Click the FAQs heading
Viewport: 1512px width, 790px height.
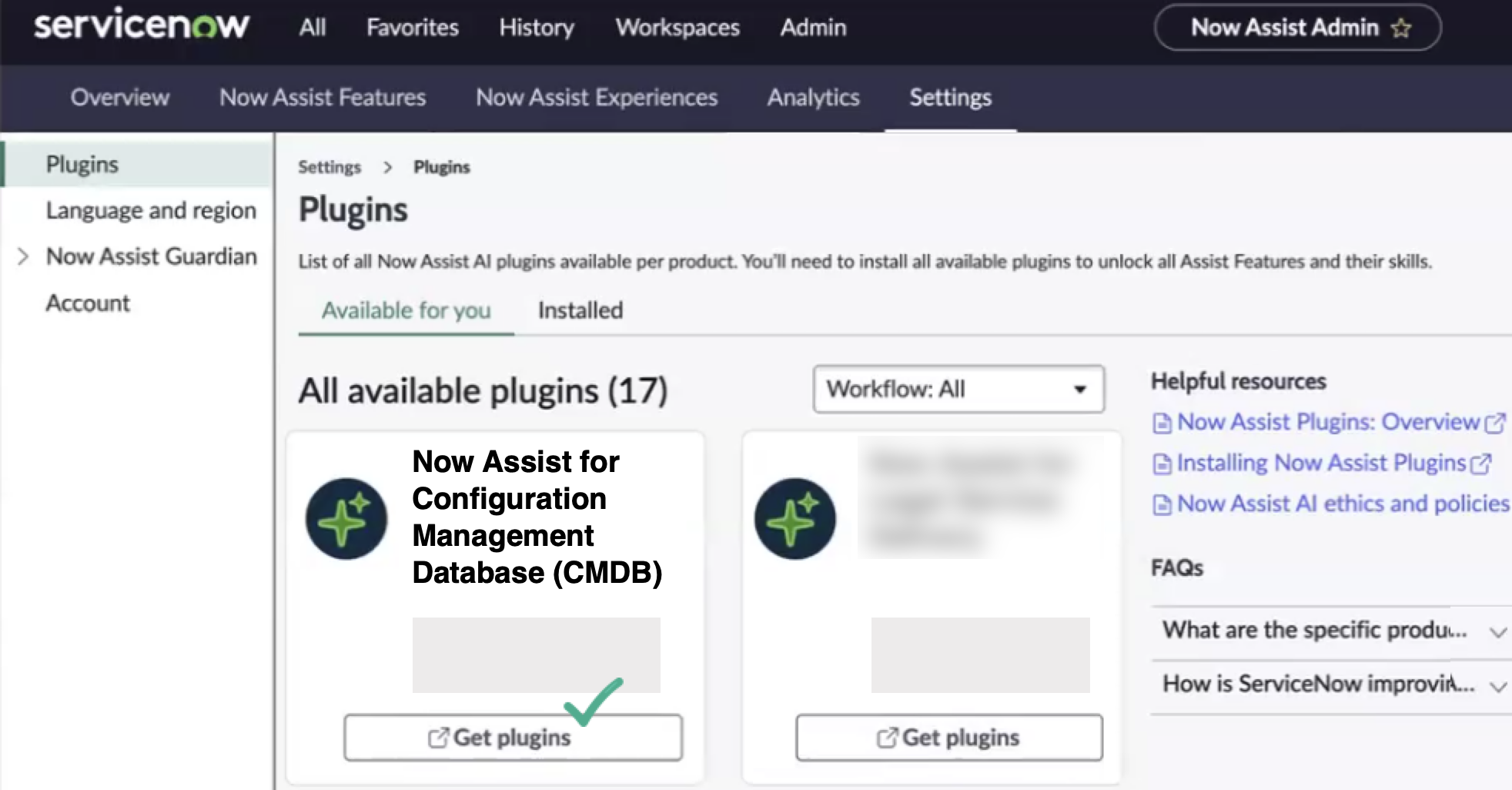[x=1176, y=568]
